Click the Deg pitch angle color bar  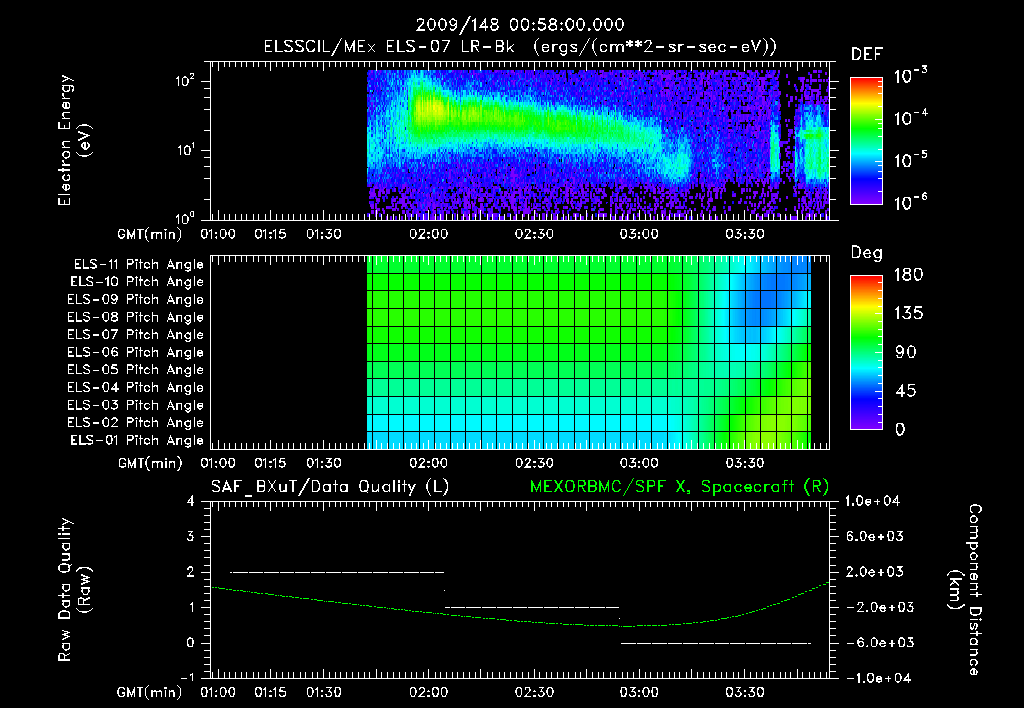[x=867, y=352]
